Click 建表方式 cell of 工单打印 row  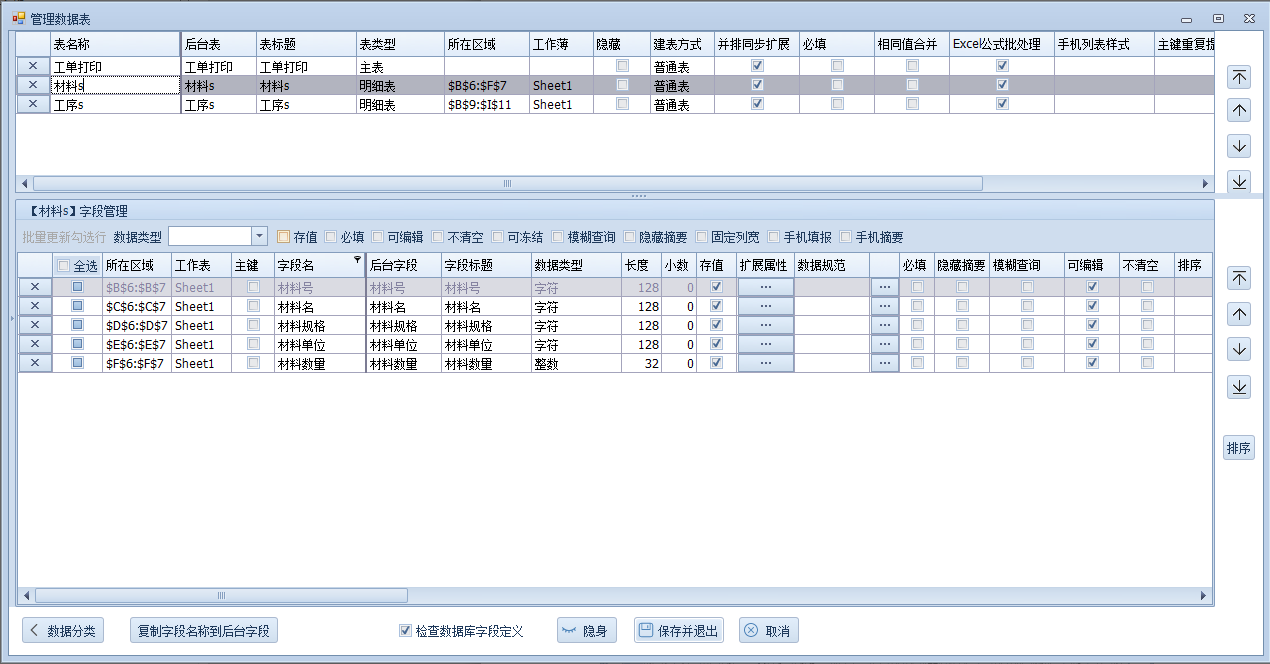pyautogui.click(x=680, y=67)
